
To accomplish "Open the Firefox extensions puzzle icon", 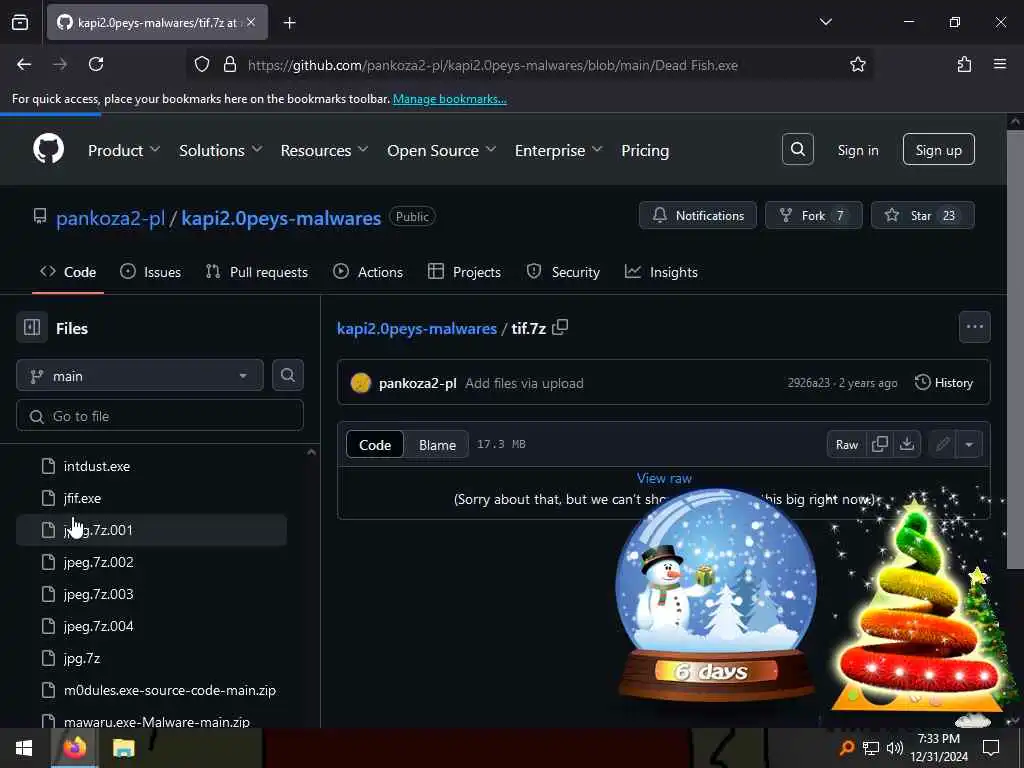I will click(964, 65).
